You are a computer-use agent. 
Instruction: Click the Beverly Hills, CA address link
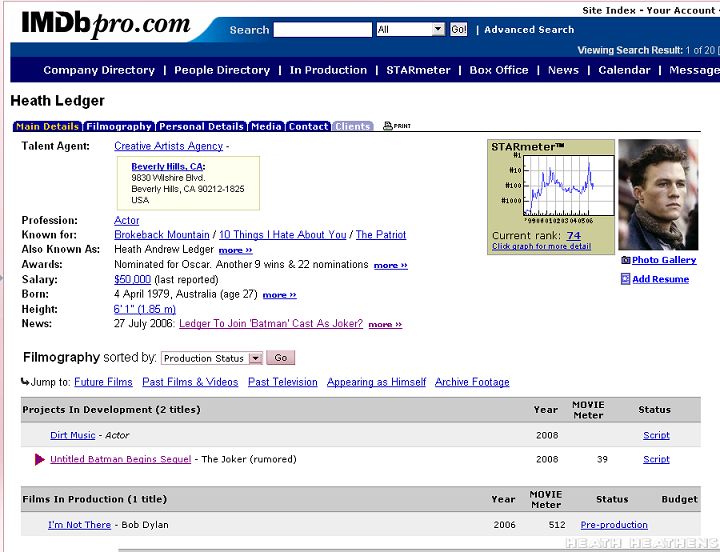click(167, 167)
